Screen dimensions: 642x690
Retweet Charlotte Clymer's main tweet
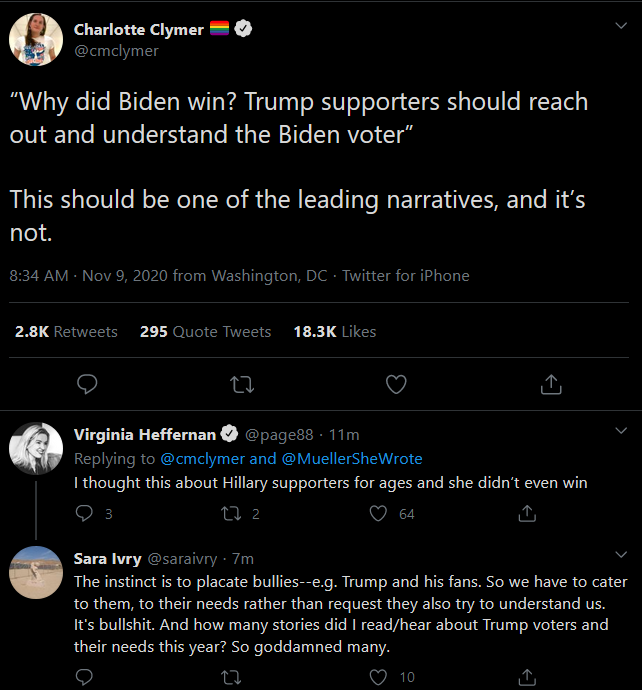click(x=242, y=385)
